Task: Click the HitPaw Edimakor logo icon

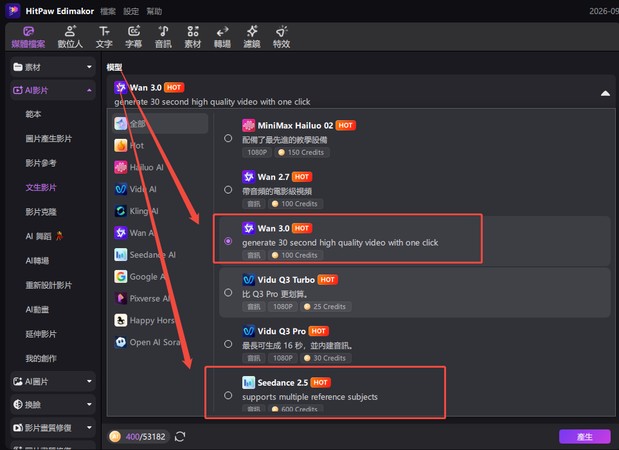Action: pyautogui.click(x=13, y=11)
